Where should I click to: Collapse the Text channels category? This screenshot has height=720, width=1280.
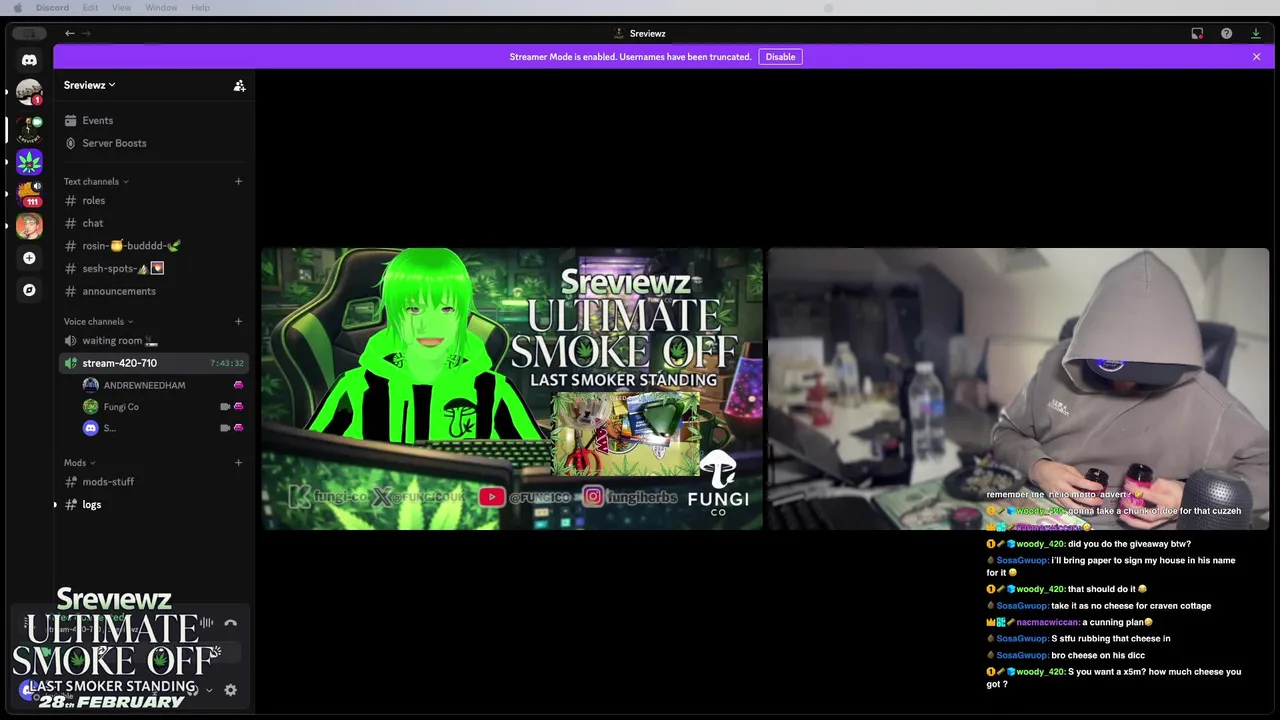(96, 181)
